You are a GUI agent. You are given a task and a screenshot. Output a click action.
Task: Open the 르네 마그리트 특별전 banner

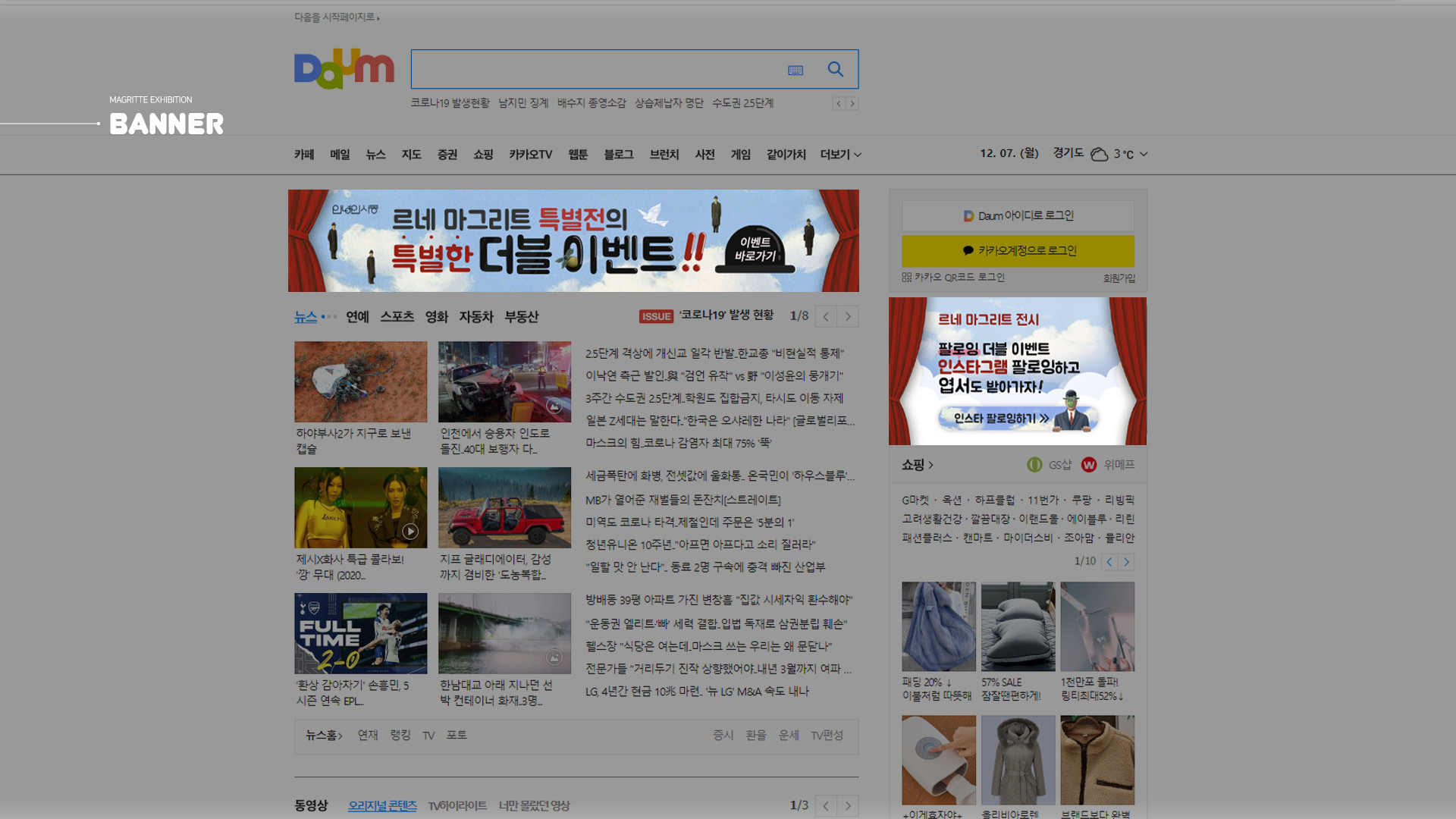tap(573, 240)
